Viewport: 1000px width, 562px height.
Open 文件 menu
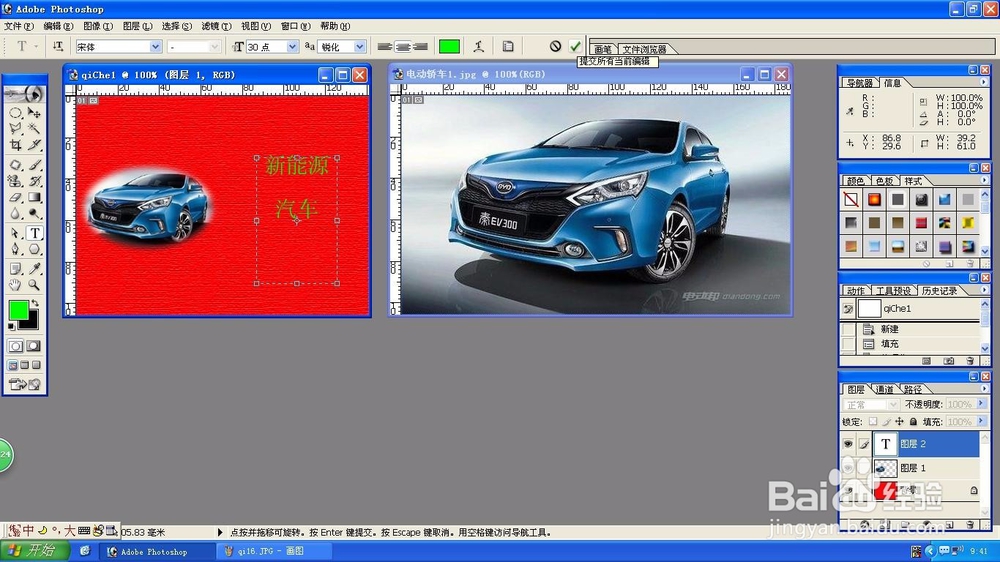(x=18, y=26)
